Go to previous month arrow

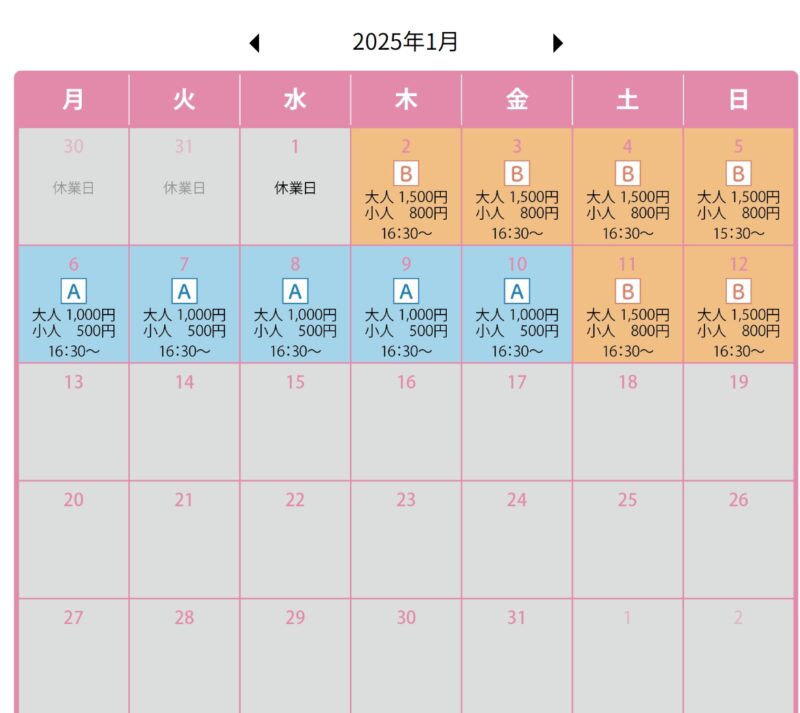click(x=254, y=43)
